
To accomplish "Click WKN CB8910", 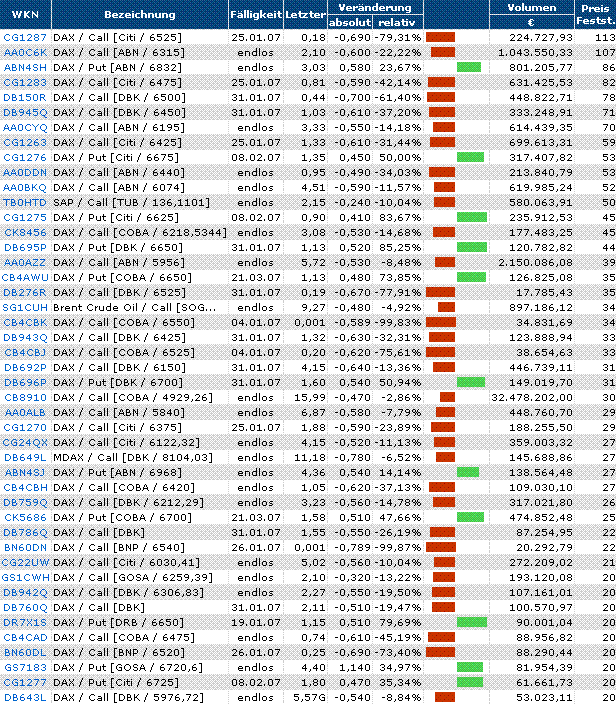I will point(25,397).
